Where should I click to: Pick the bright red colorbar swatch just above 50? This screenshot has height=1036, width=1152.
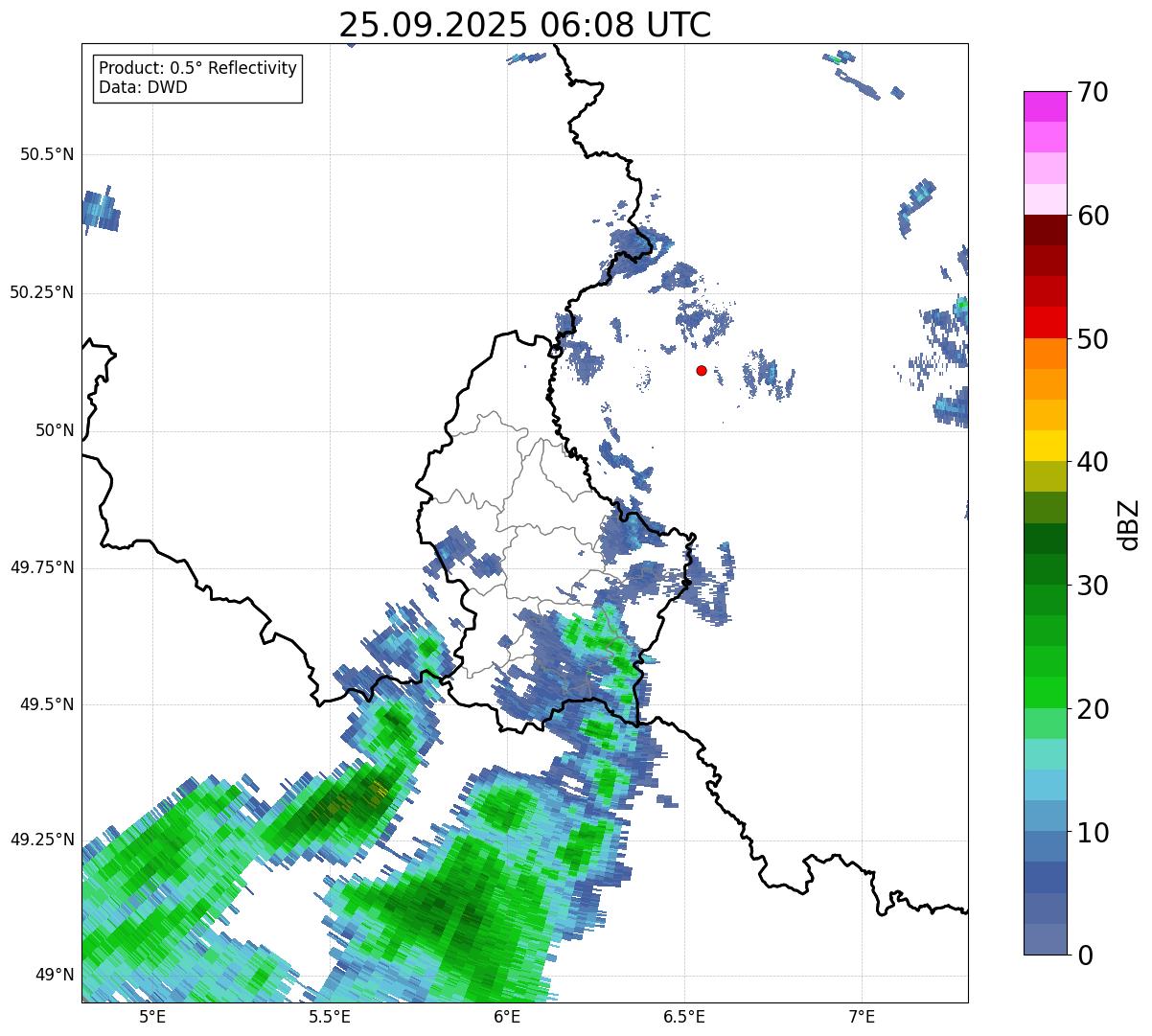click(1045, 323)
